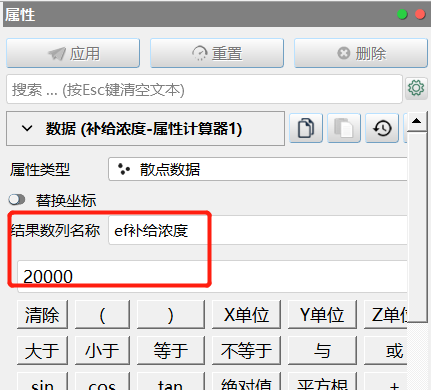Viewport: 431px width, 390px height.
Task: Click expression field containing 20000
Action: coord(212,276)
